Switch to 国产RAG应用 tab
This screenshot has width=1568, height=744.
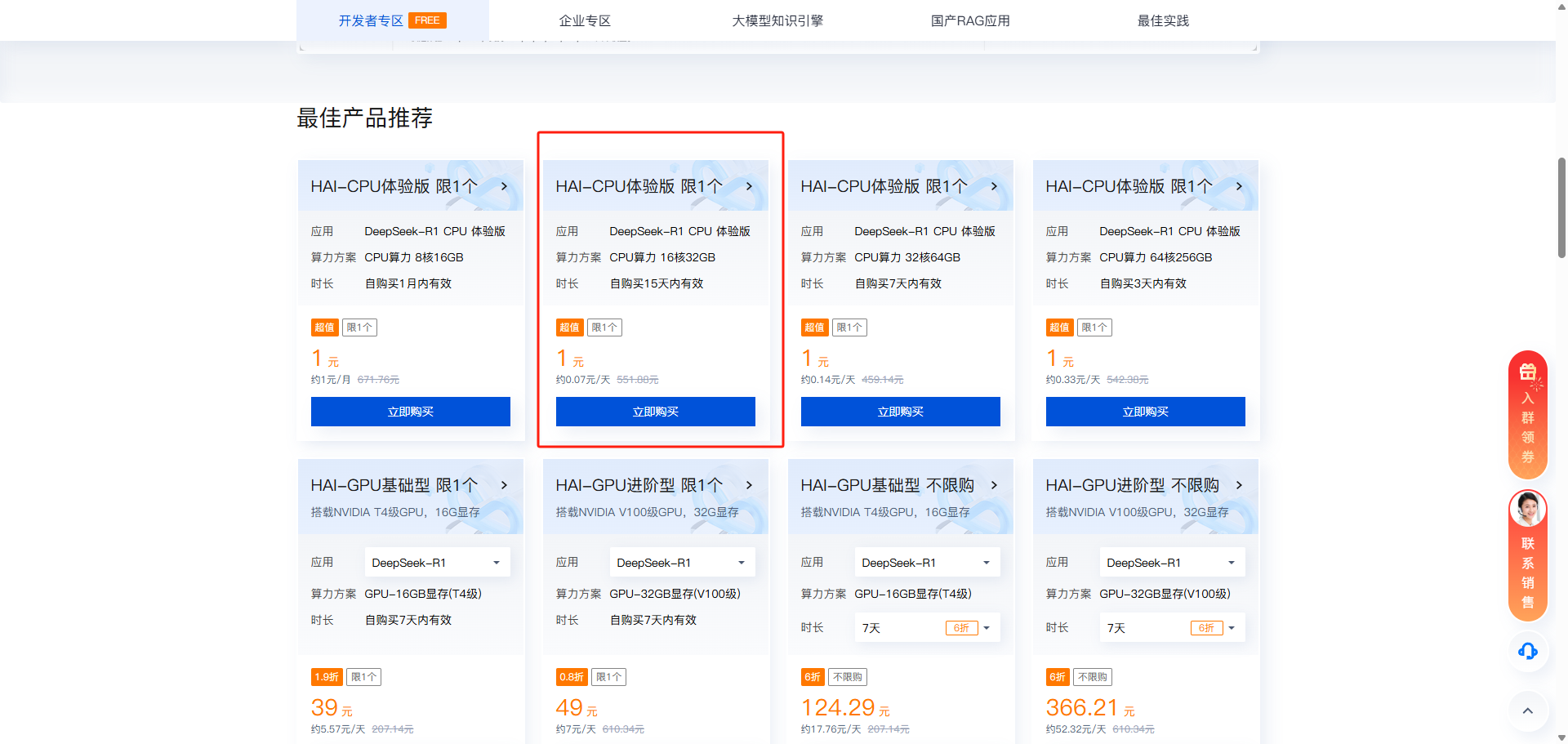(x=970, y=20)
